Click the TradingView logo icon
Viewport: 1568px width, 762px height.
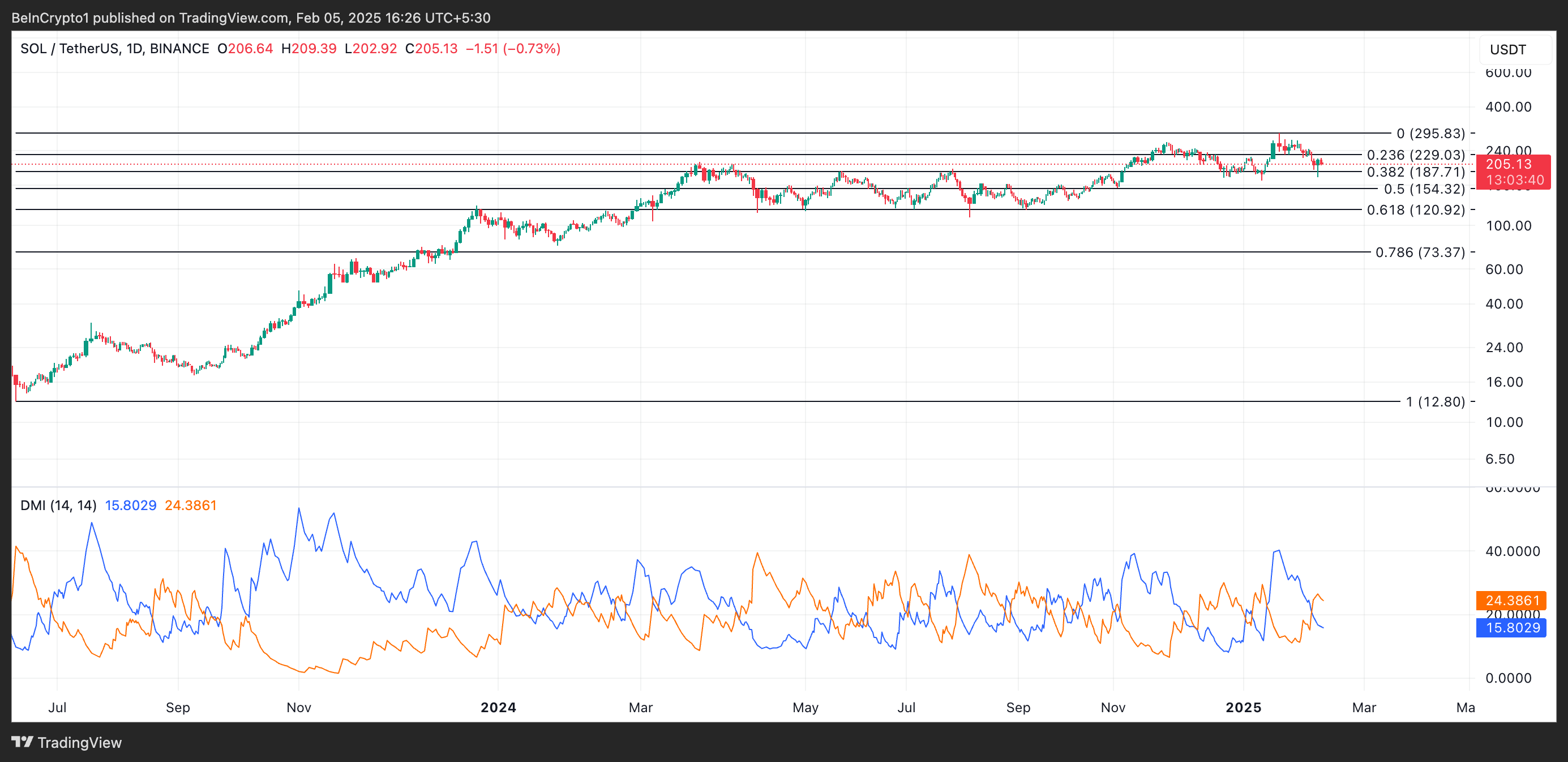click(x=22, y=742)
